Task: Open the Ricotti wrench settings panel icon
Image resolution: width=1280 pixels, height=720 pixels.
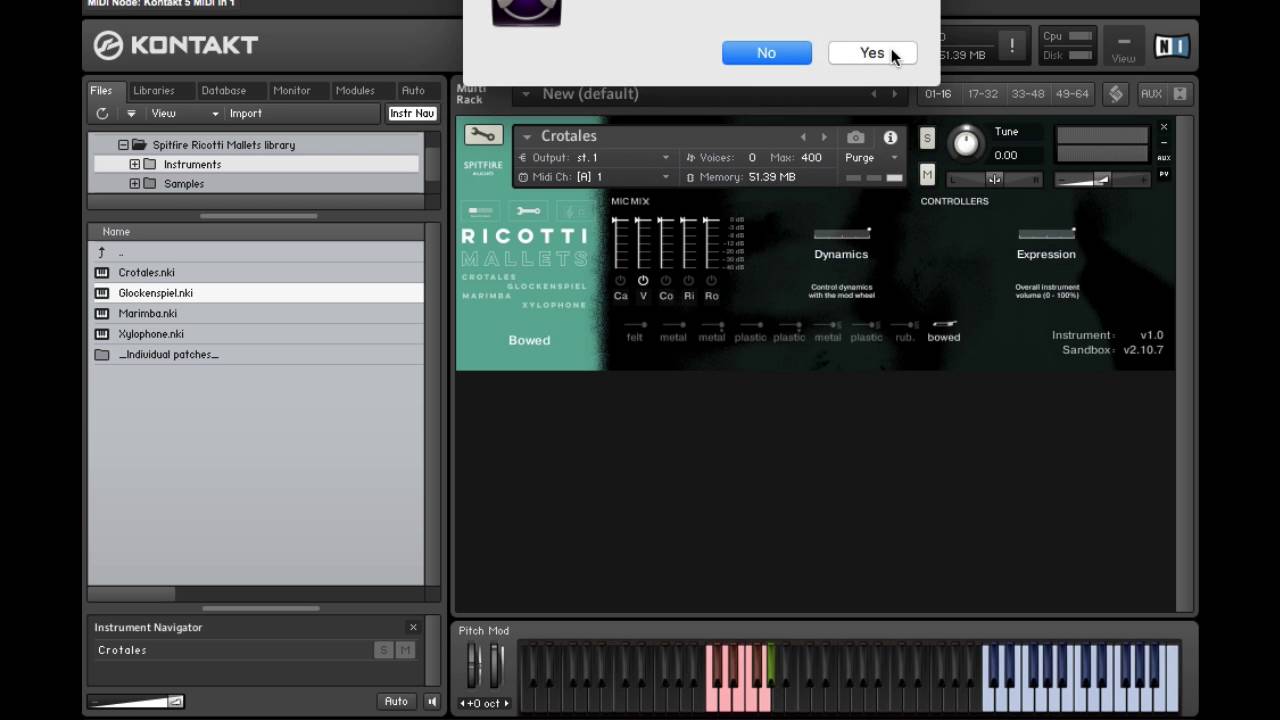Action: point(528,211)
